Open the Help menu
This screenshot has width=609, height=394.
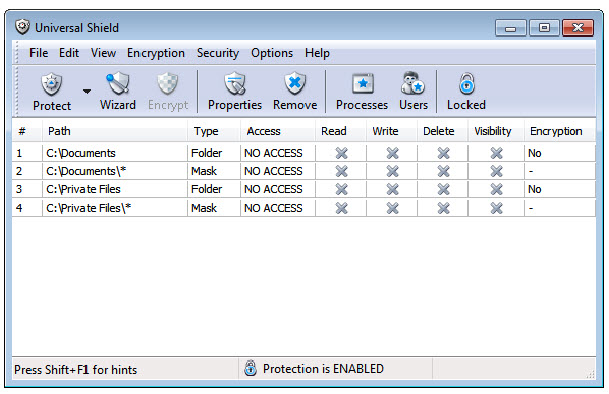317,53
